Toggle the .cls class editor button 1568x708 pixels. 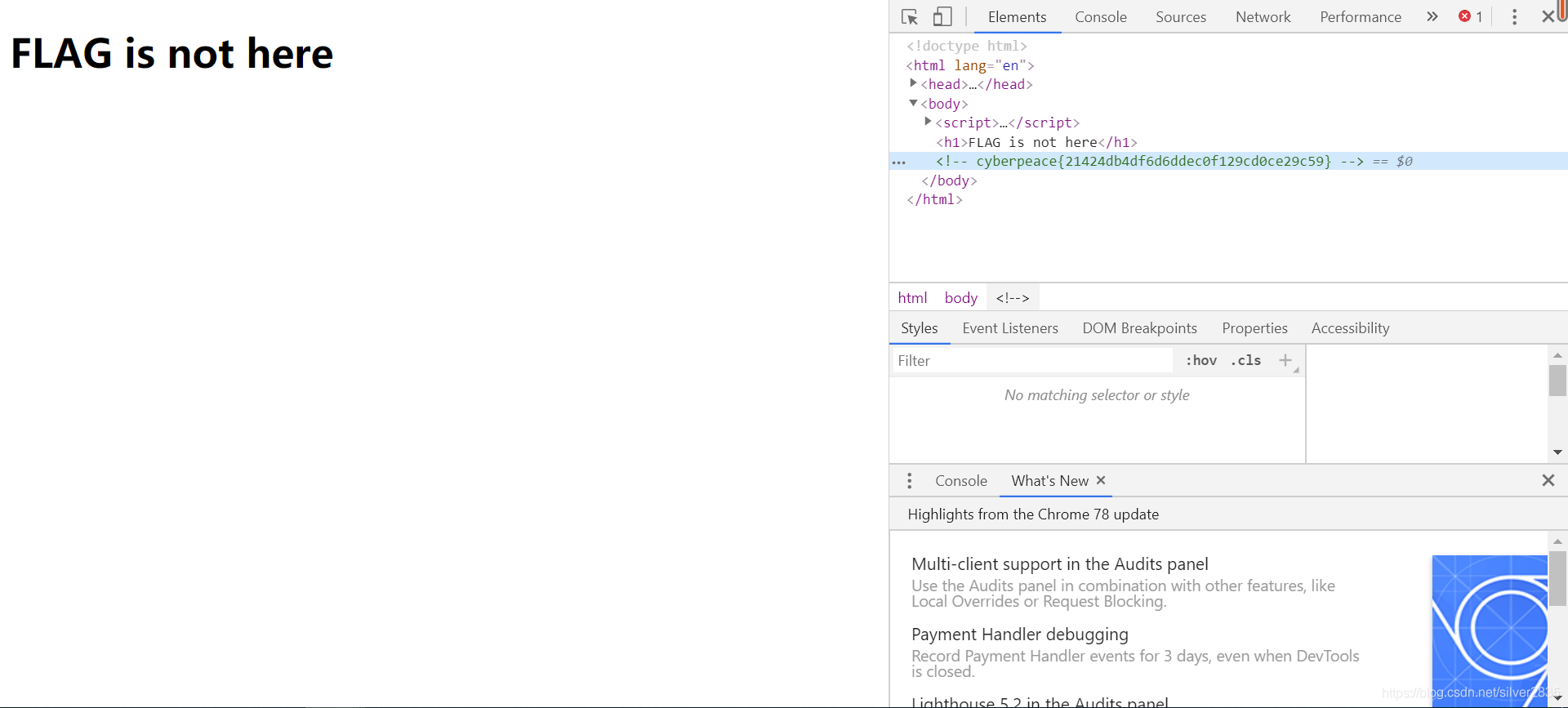point(1245,360)
